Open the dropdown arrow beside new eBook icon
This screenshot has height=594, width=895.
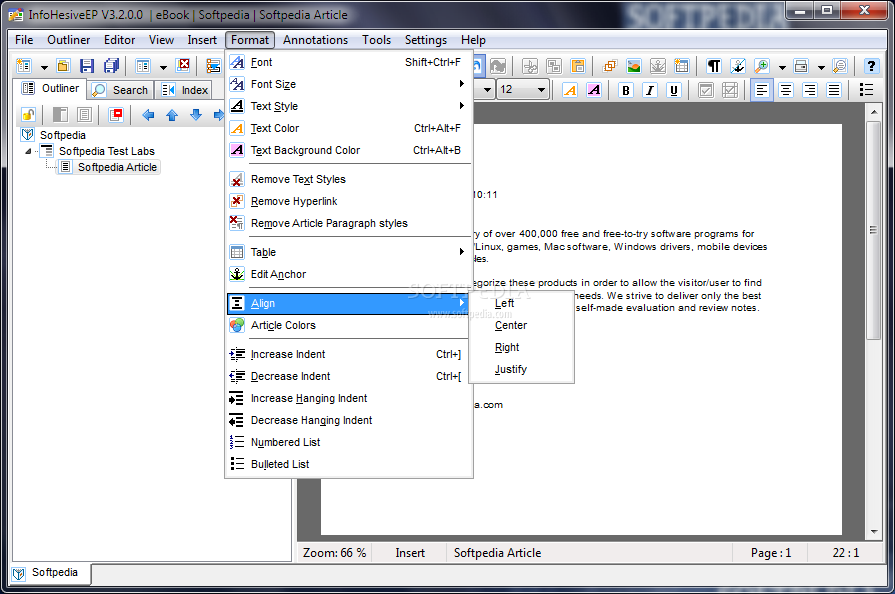coord(44,67)
